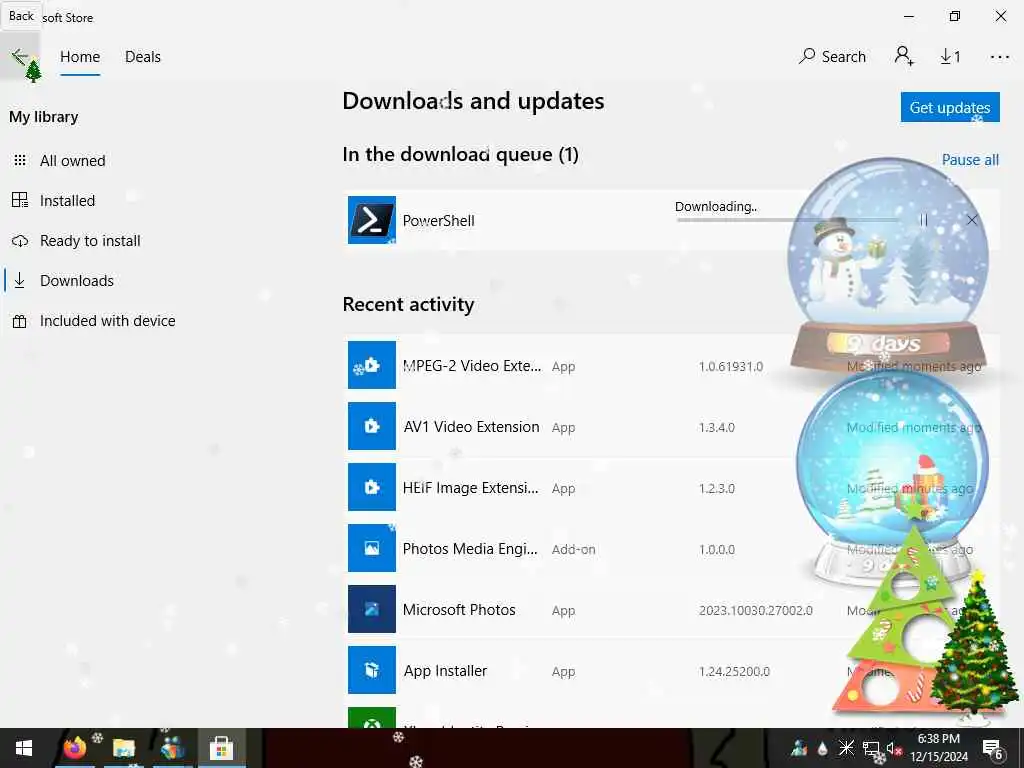Click the Microsoft Photos icon
The height and width of the screenshot is (768, 1024).
coord(372,609)
